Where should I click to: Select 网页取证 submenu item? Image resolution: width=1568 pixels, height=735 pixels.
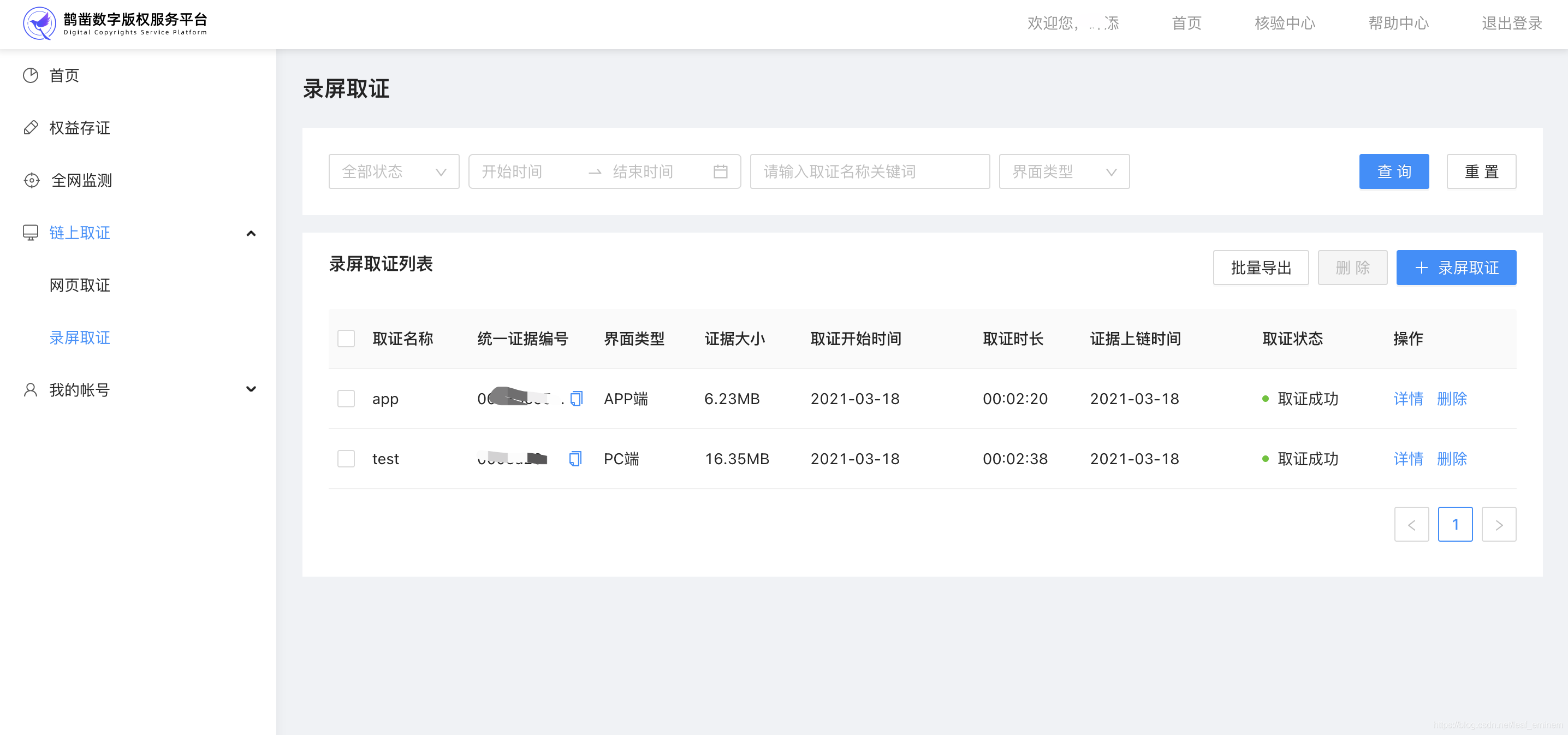(80, 285)
